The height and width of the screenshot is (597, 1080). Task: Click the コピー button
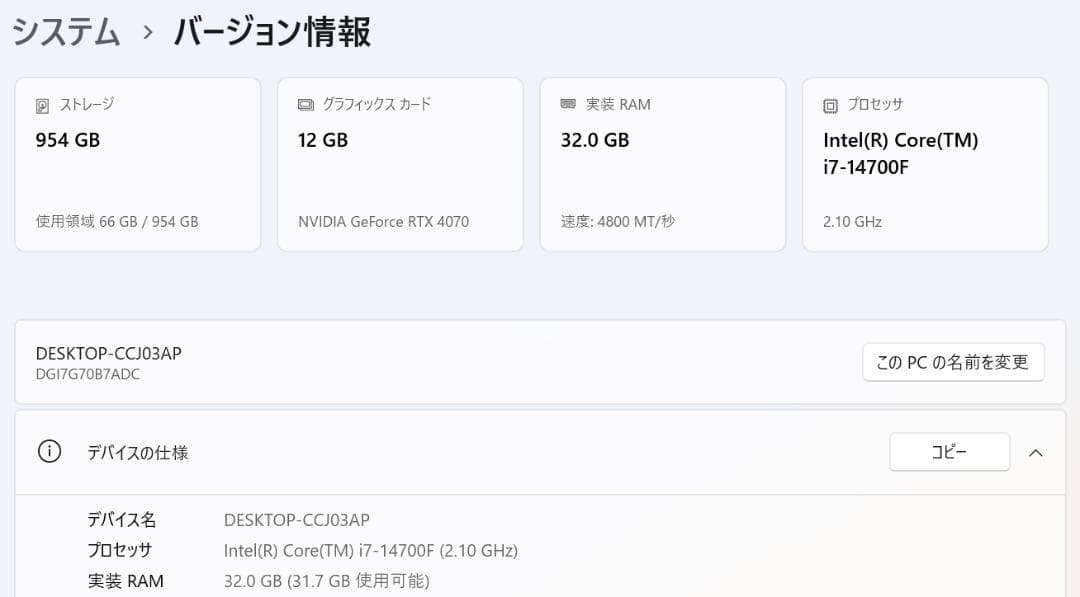click(948, 451)
